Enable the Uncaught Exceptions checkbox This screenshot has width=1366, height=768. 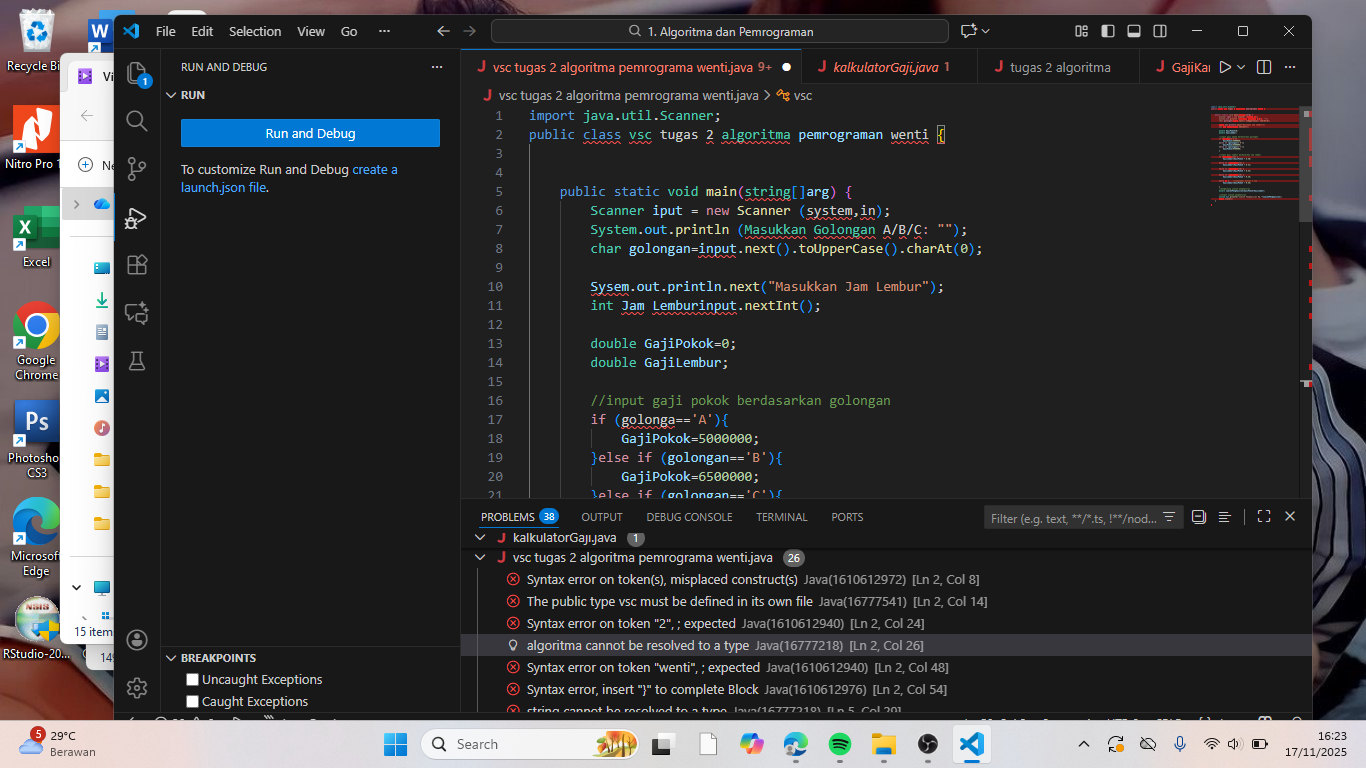[x=193, y=679]
